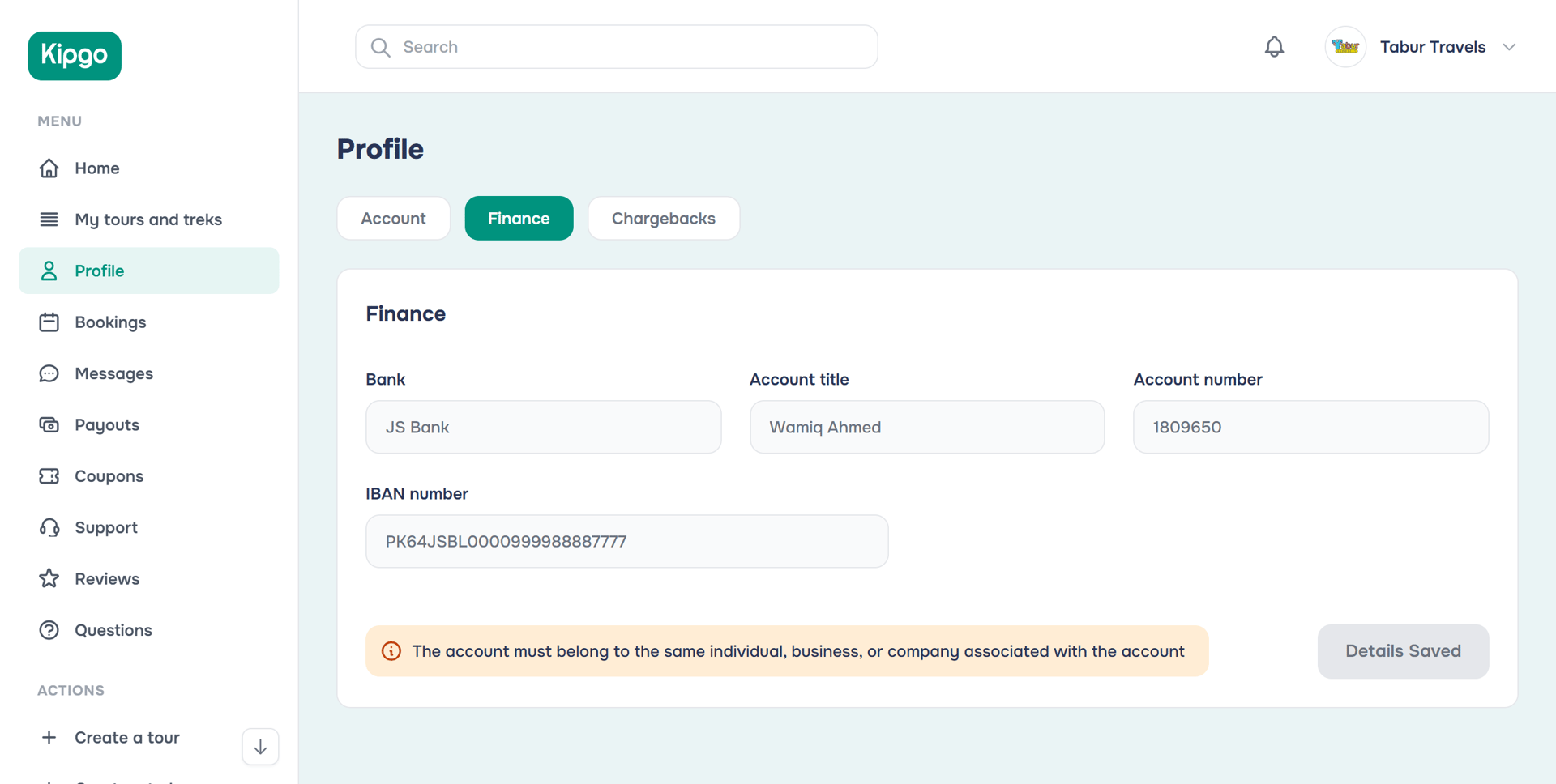
Task: Click the Bookings calendar icon
Action: click(x=49, y=322)
